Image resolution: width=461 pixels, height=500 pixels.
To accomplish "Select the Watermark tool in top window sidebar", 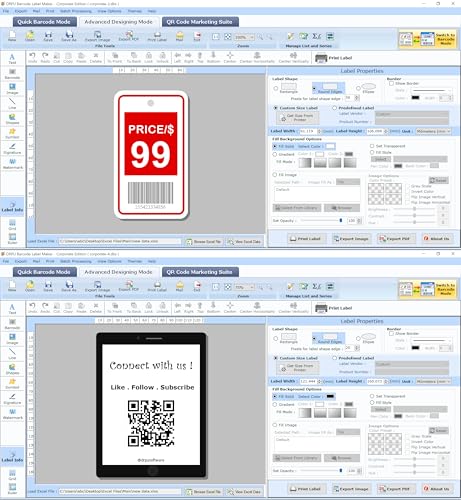I will (12, 164).
